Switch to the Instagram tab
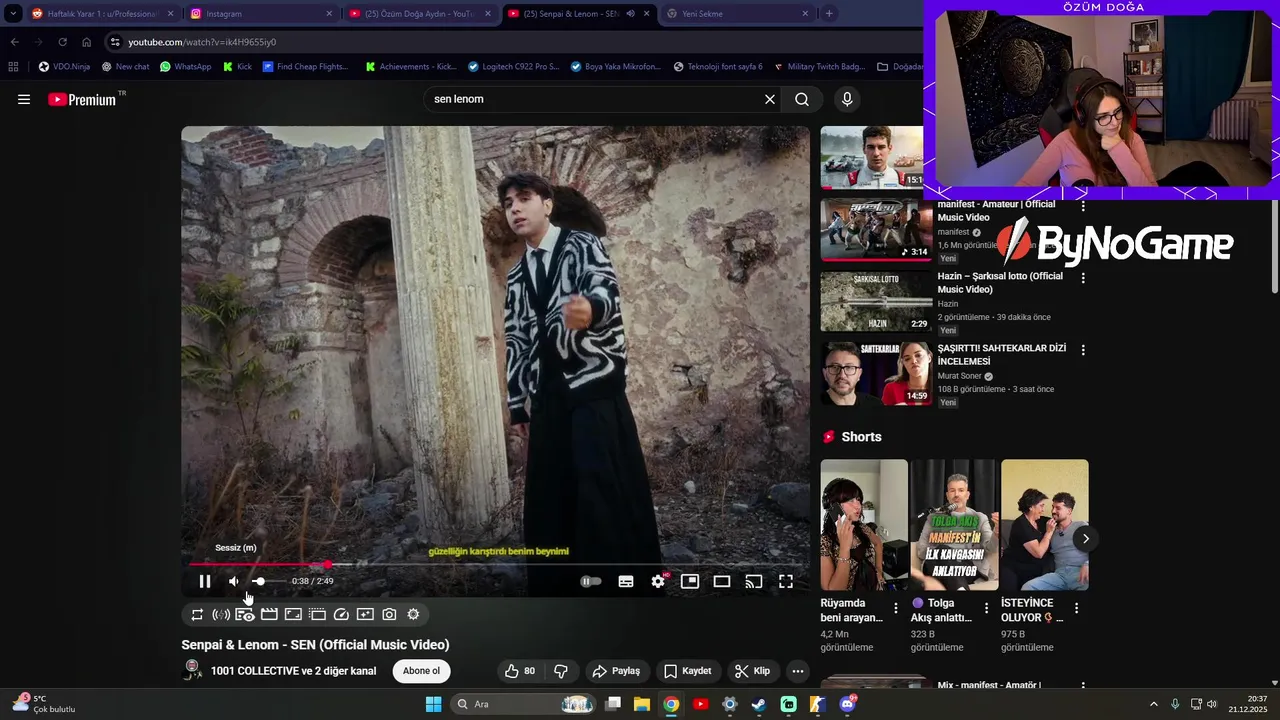The height and width of the screenshot is (720, 1280). (261, 14)
